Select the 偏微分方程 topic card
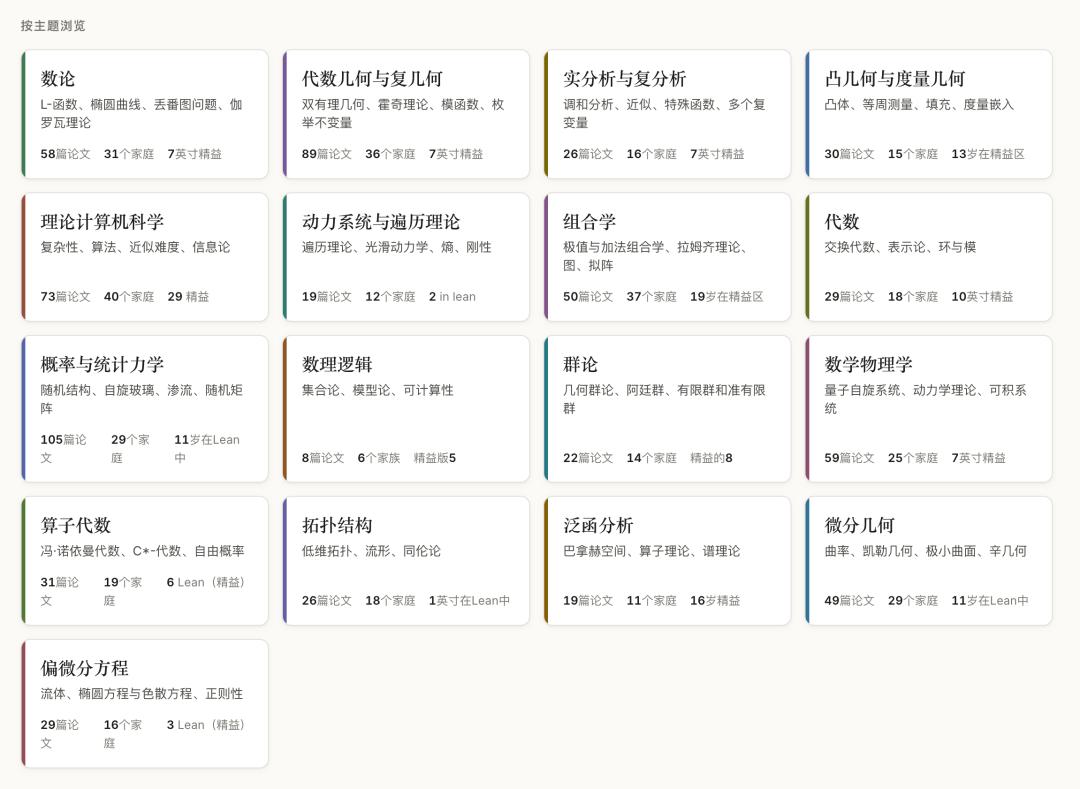Screen dimensions: 1080x789 click(145, 704)
